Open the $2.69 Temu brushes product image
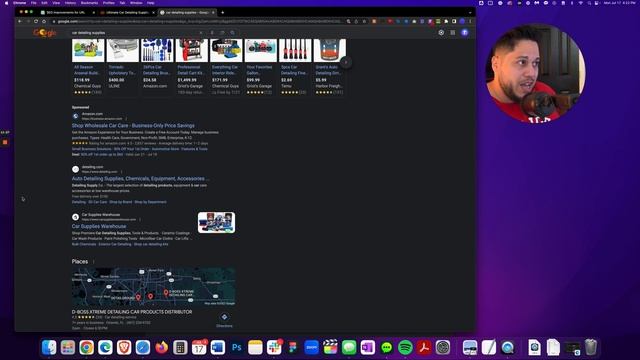Viewport: 640px width, 360px height. coord(295,50)
